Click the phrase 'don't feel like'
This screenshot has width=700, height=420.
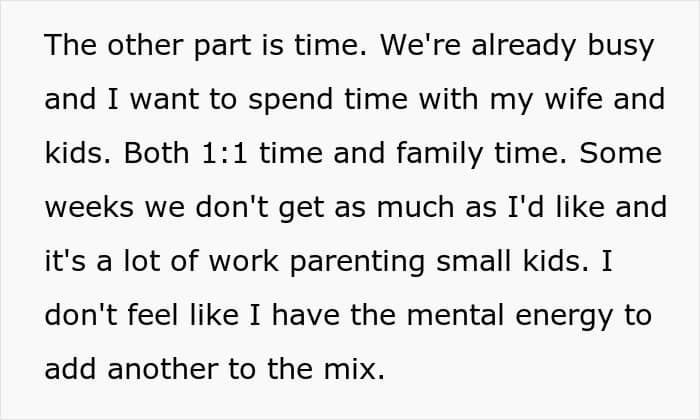142,315
